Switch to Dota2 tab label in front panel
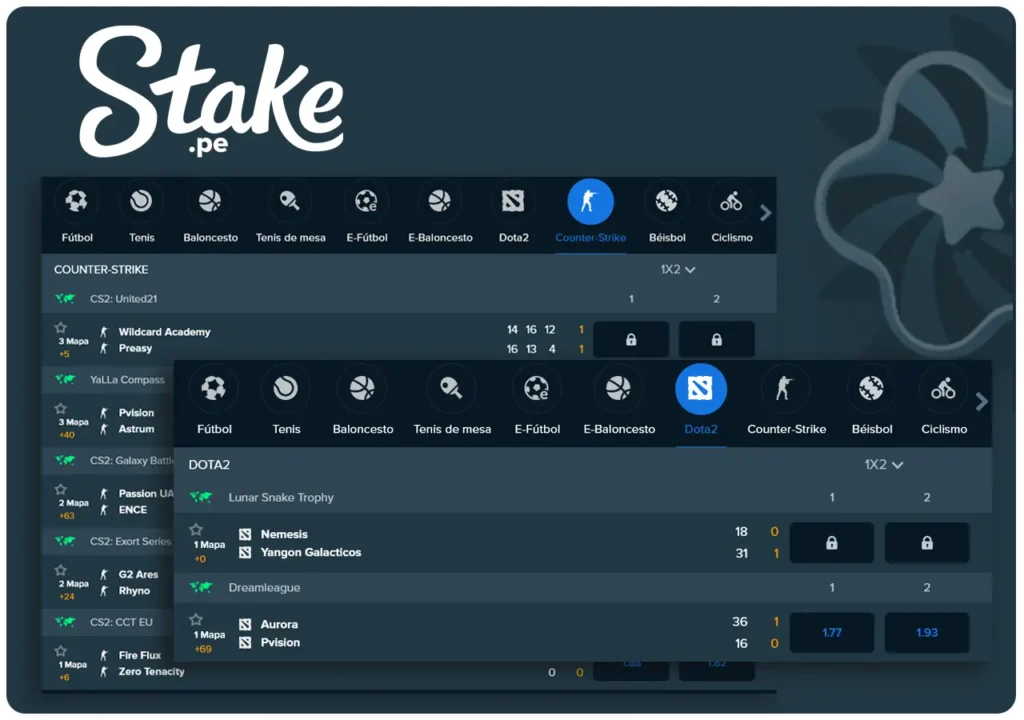Image resolution: width=1024 pixels, height=720 pixels. coord(701,429)
